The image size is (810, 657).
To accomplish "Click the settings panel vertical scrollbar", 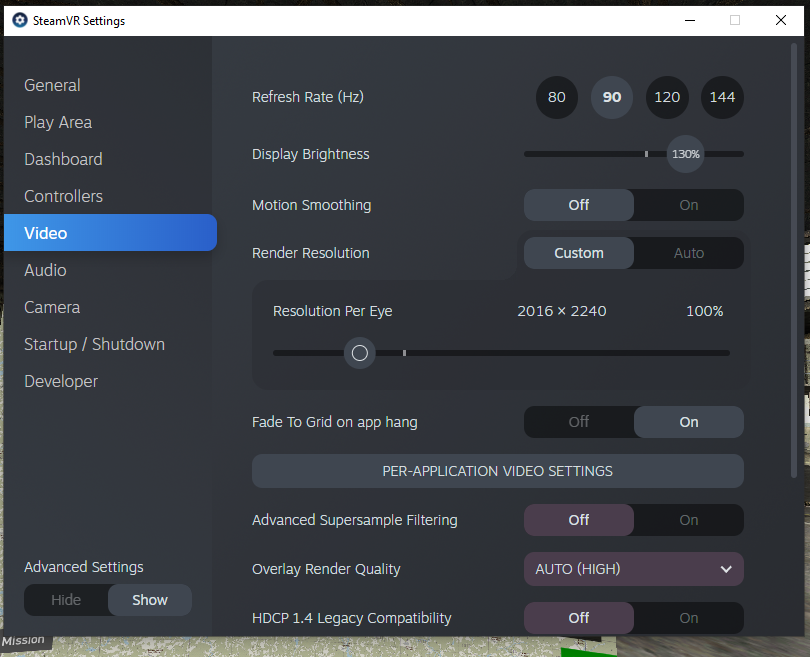I will [794, 261].
